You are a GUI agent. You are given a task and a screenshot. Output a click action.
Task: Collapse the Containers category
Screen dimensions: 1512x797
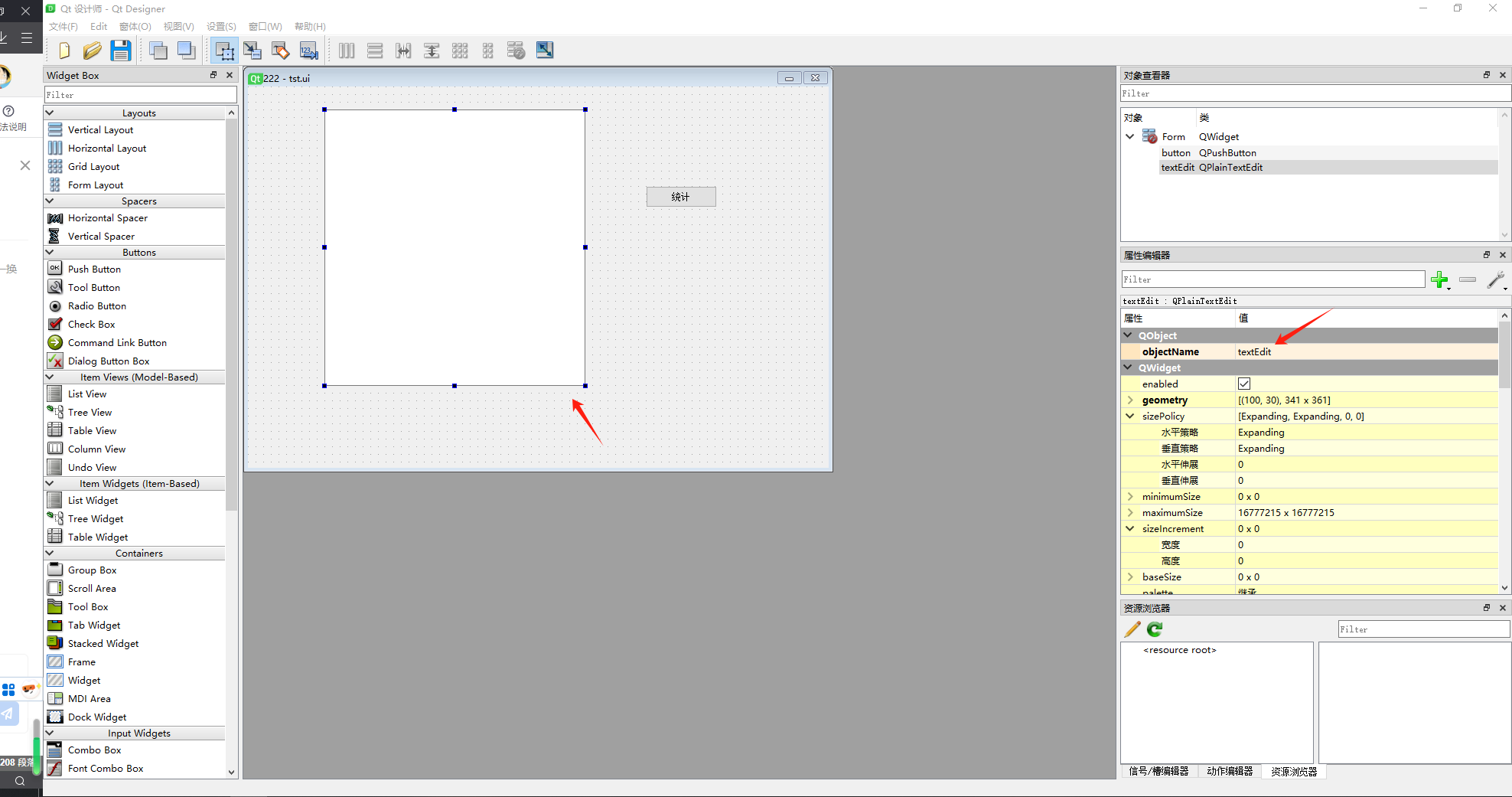pos(51,553)
